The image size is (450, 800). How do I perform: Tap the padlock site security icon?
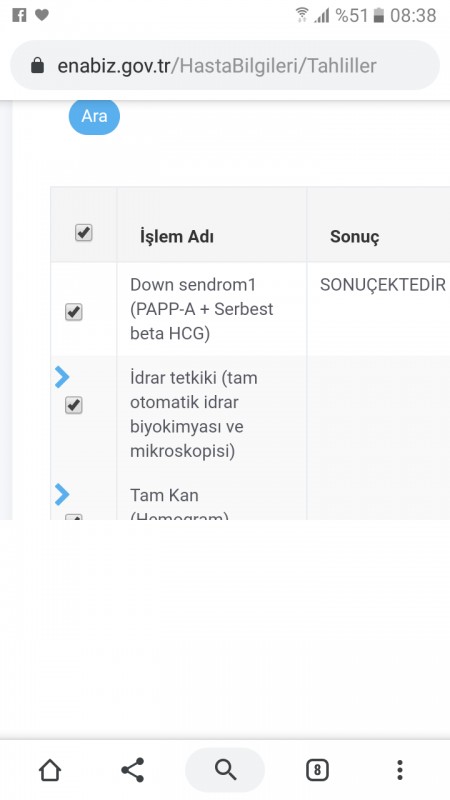pos(37,65)
